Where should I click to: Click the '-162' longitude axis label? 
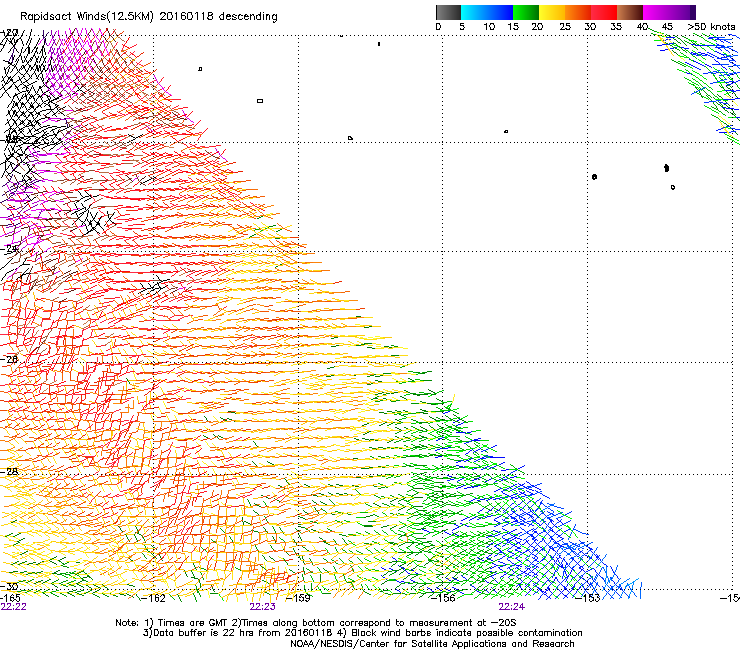[154, 598]
